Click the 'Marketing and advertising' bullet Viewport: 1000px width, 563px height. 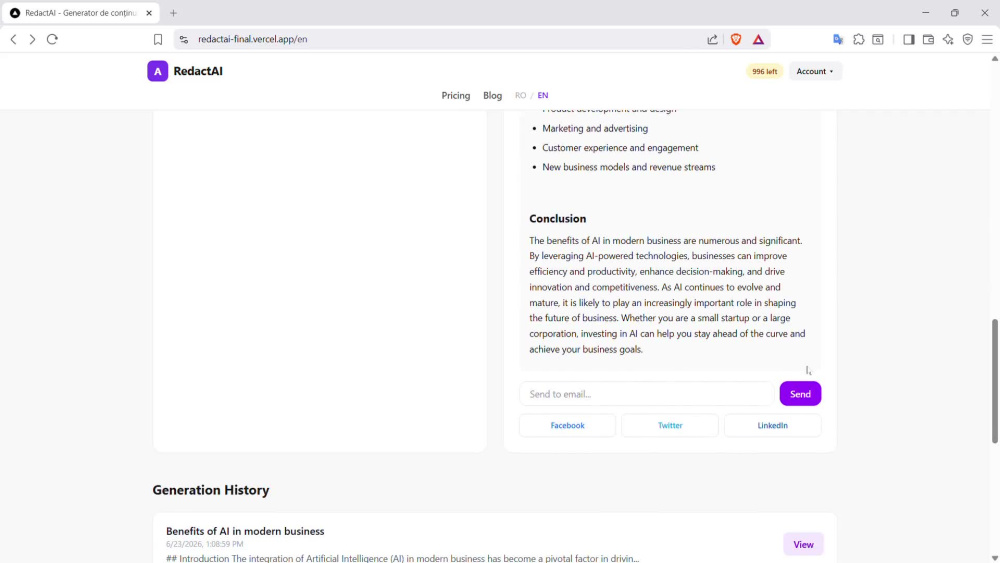(x=594, y=128)
